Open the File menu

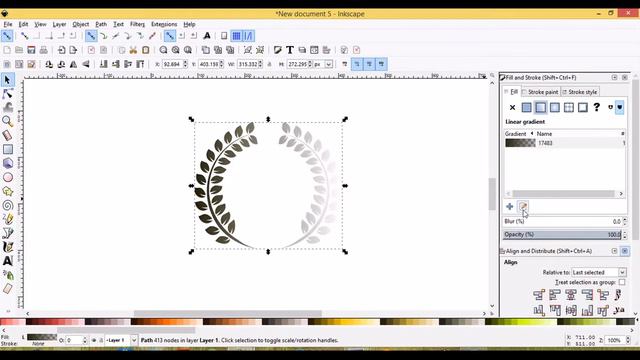(x=8, y=24)
